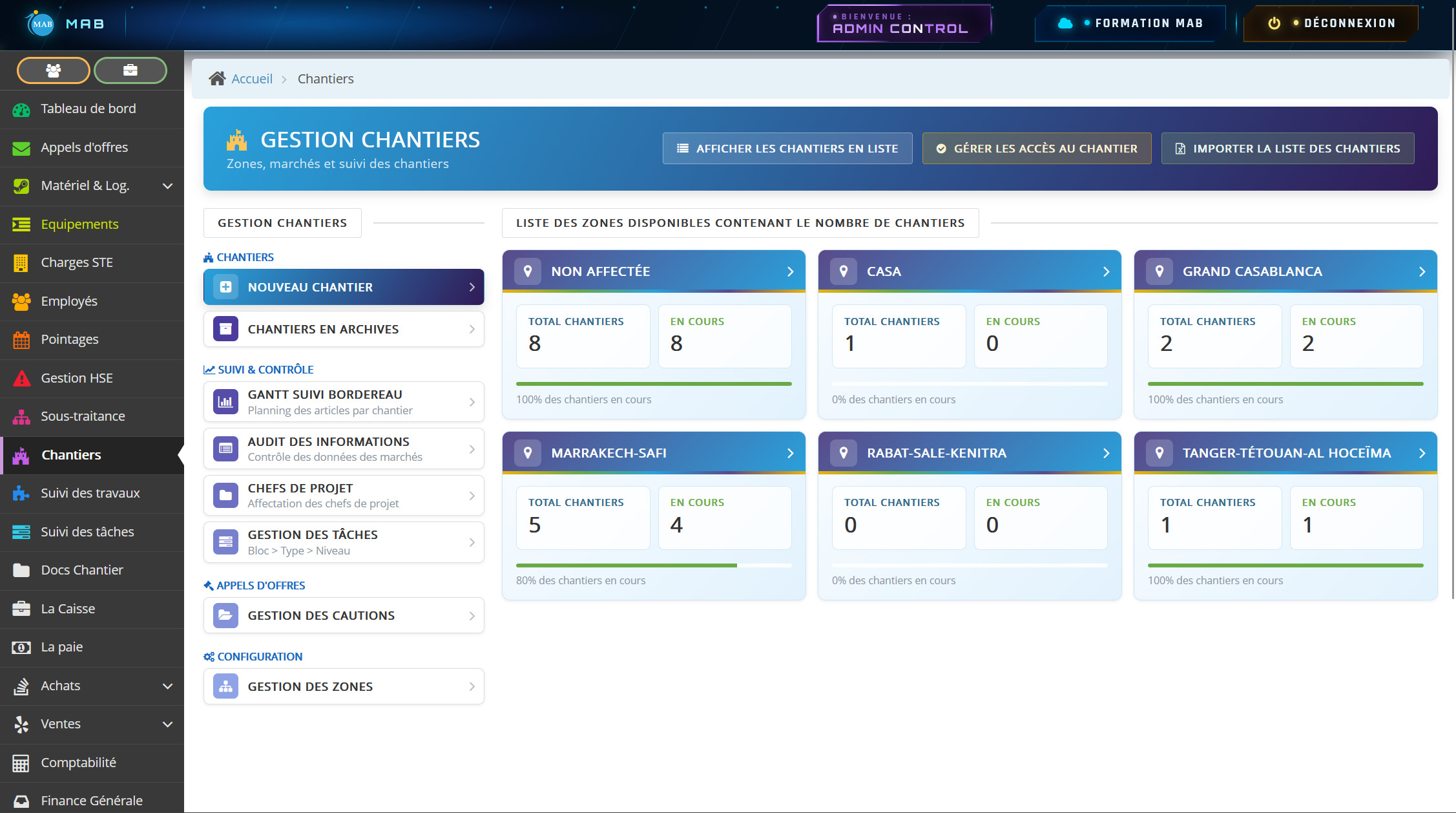Click the Suivi des travaux puzzle icon
Image resolution: width=1456 pixels, height=813 pixels.
(21, 494)
